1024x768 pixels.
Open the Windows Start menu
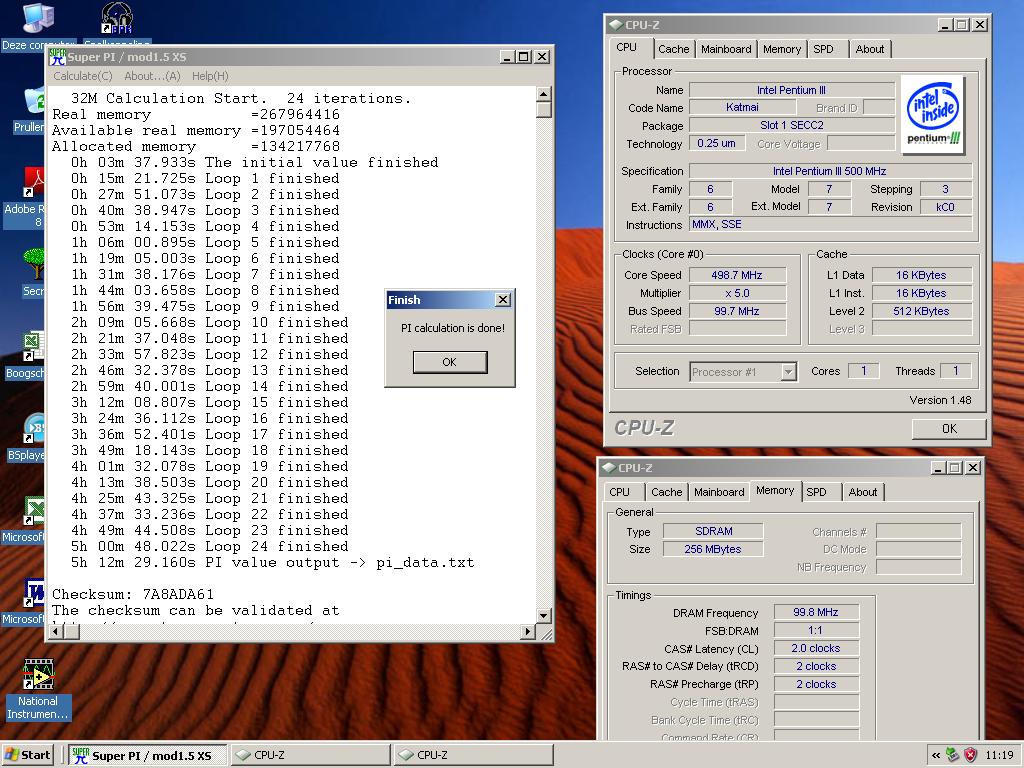click(27, 755)
